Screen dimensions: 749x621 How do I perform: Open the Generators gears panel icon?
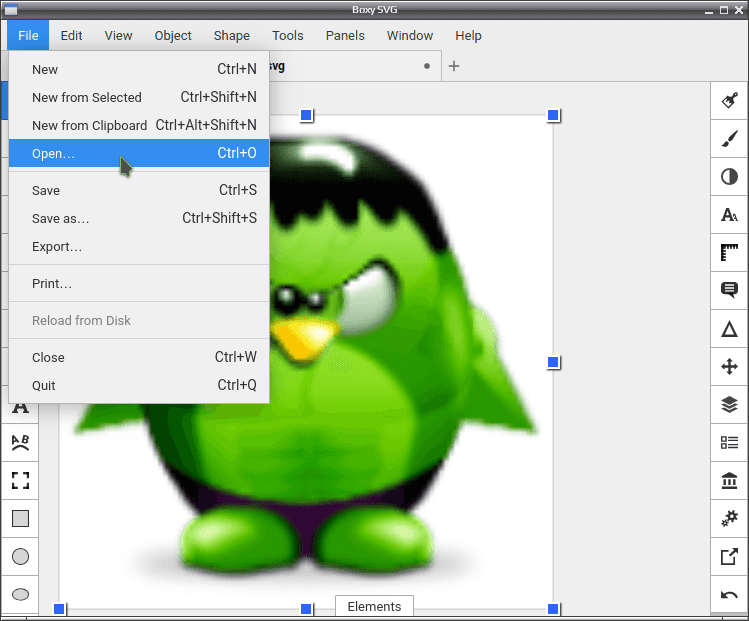click(729, 519)
